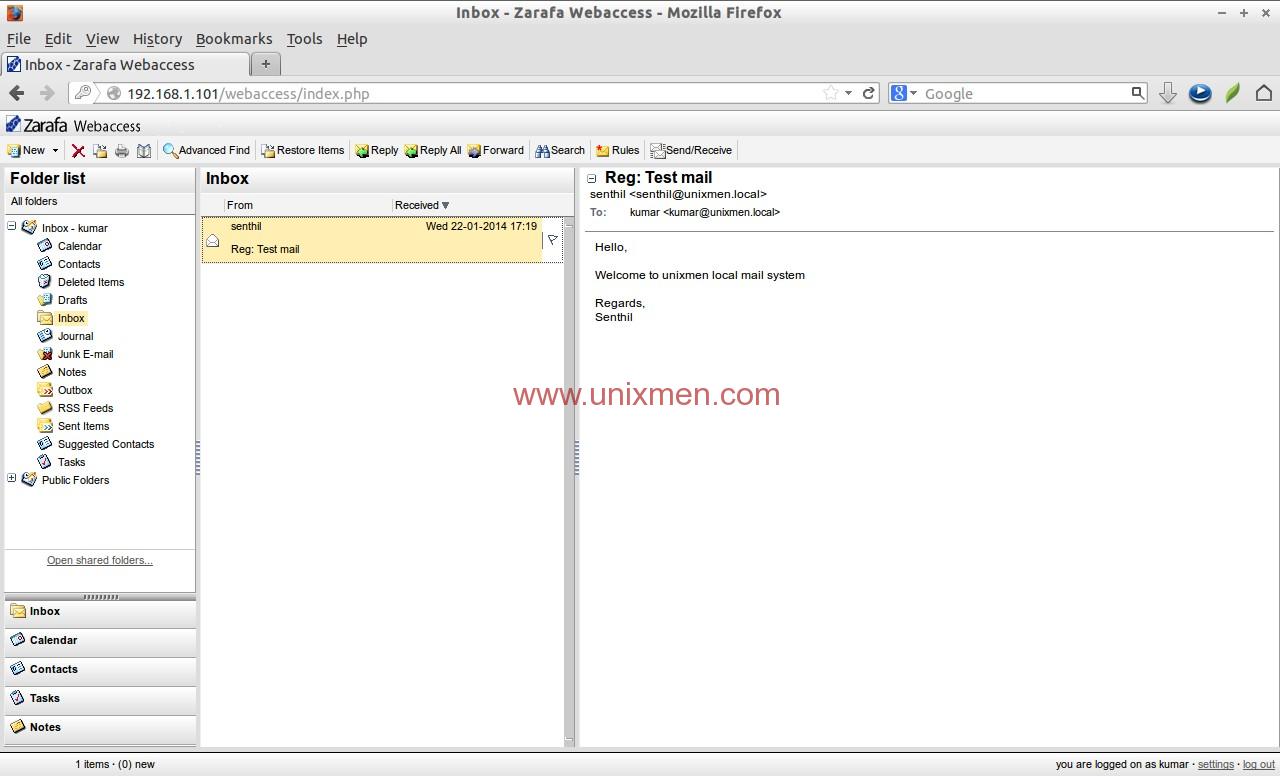The height and width of the screenshot is (776, 1280).
Task: Click Restore Items in the toolbar
Action: tap(302, 150)
